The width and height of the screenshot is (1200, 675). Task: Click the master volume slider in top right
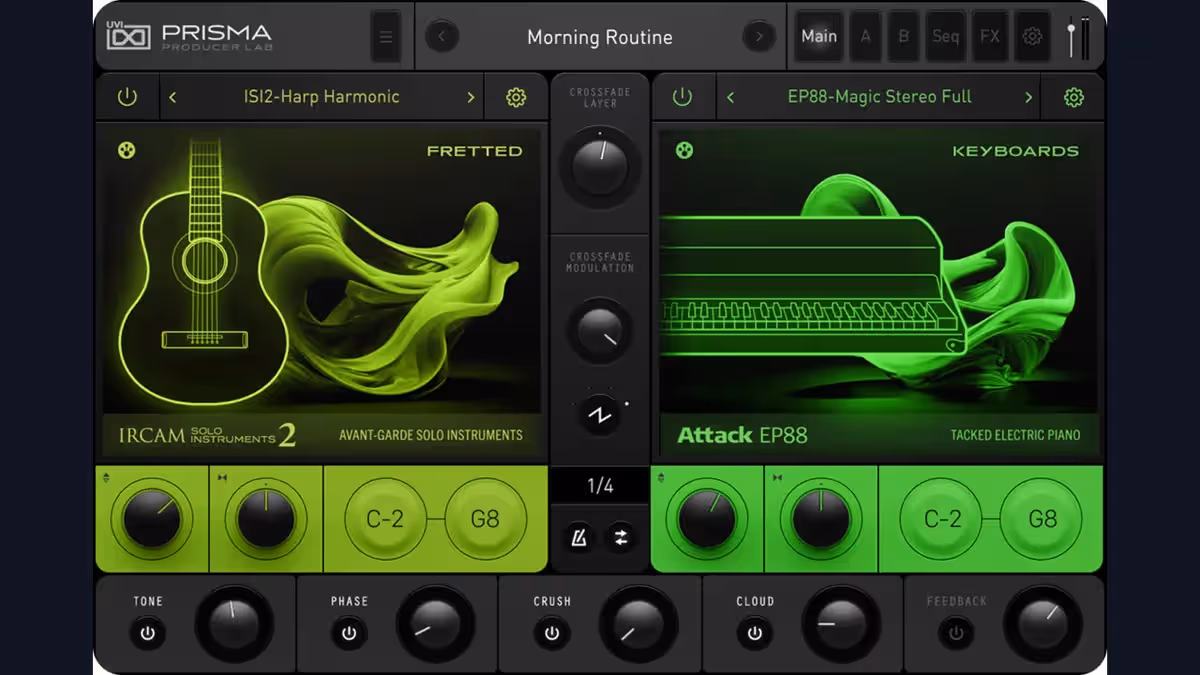[x=1071, y=37]
